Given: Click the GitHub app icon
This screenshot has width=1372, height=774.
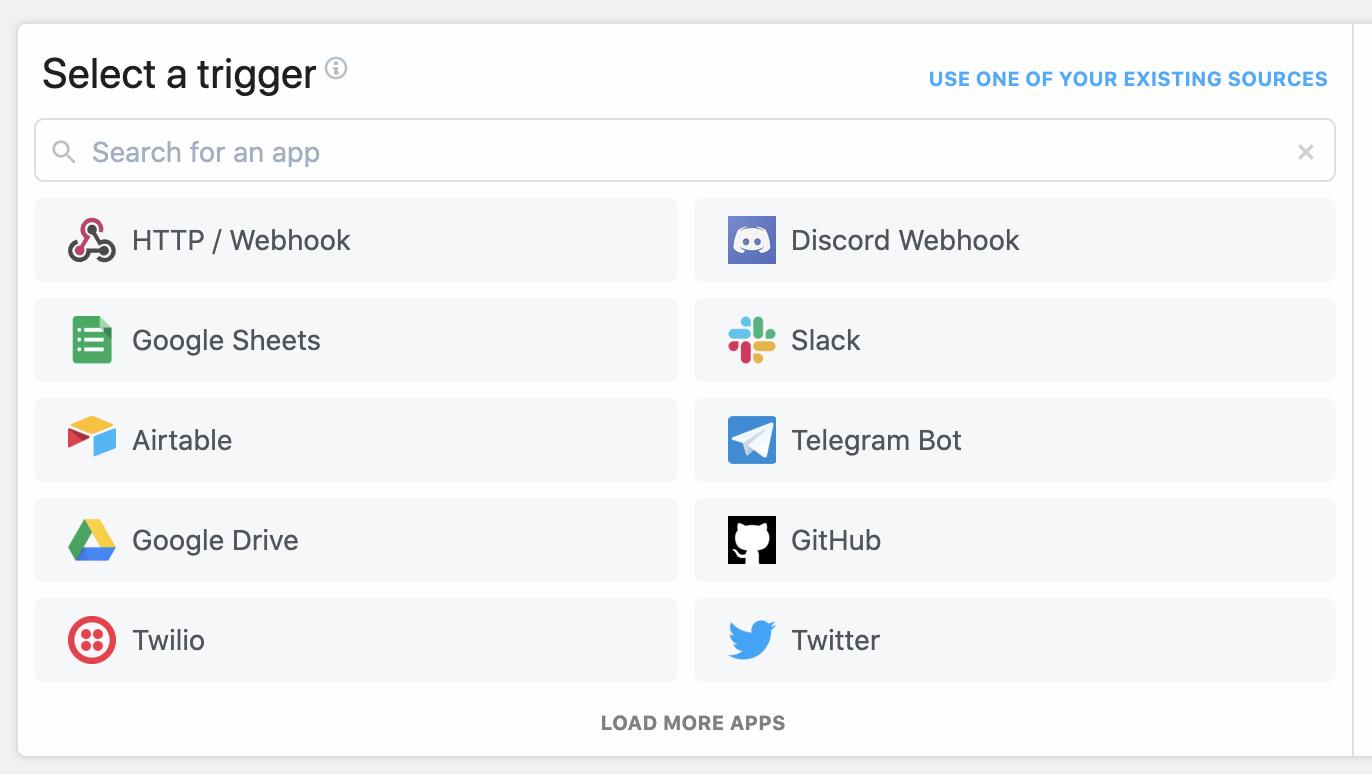Looking at the screenshot, I should pos(751,540).
